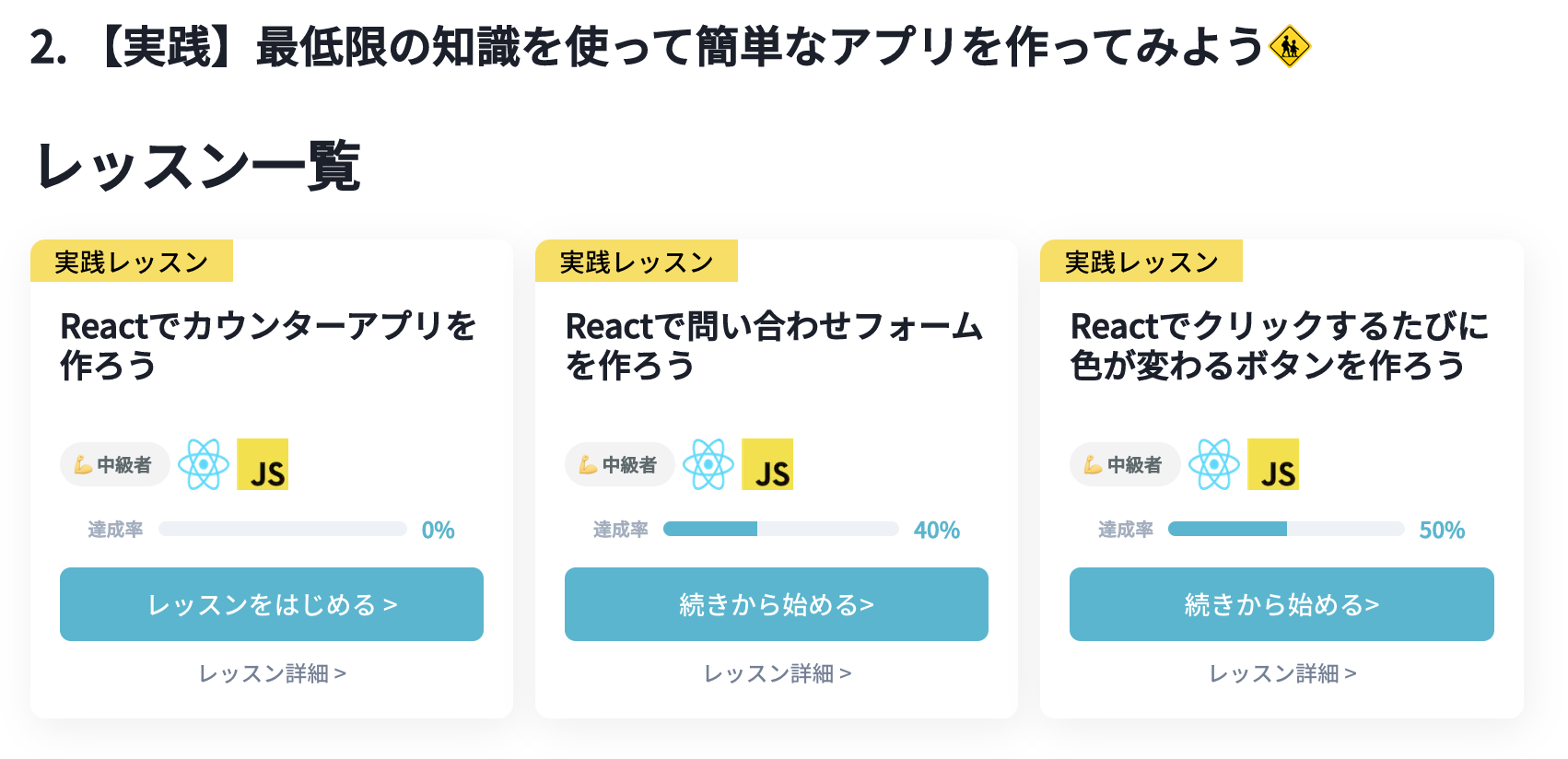Click React icon on color button card
Screen dimensions: 1568x759
point(1214,464)
